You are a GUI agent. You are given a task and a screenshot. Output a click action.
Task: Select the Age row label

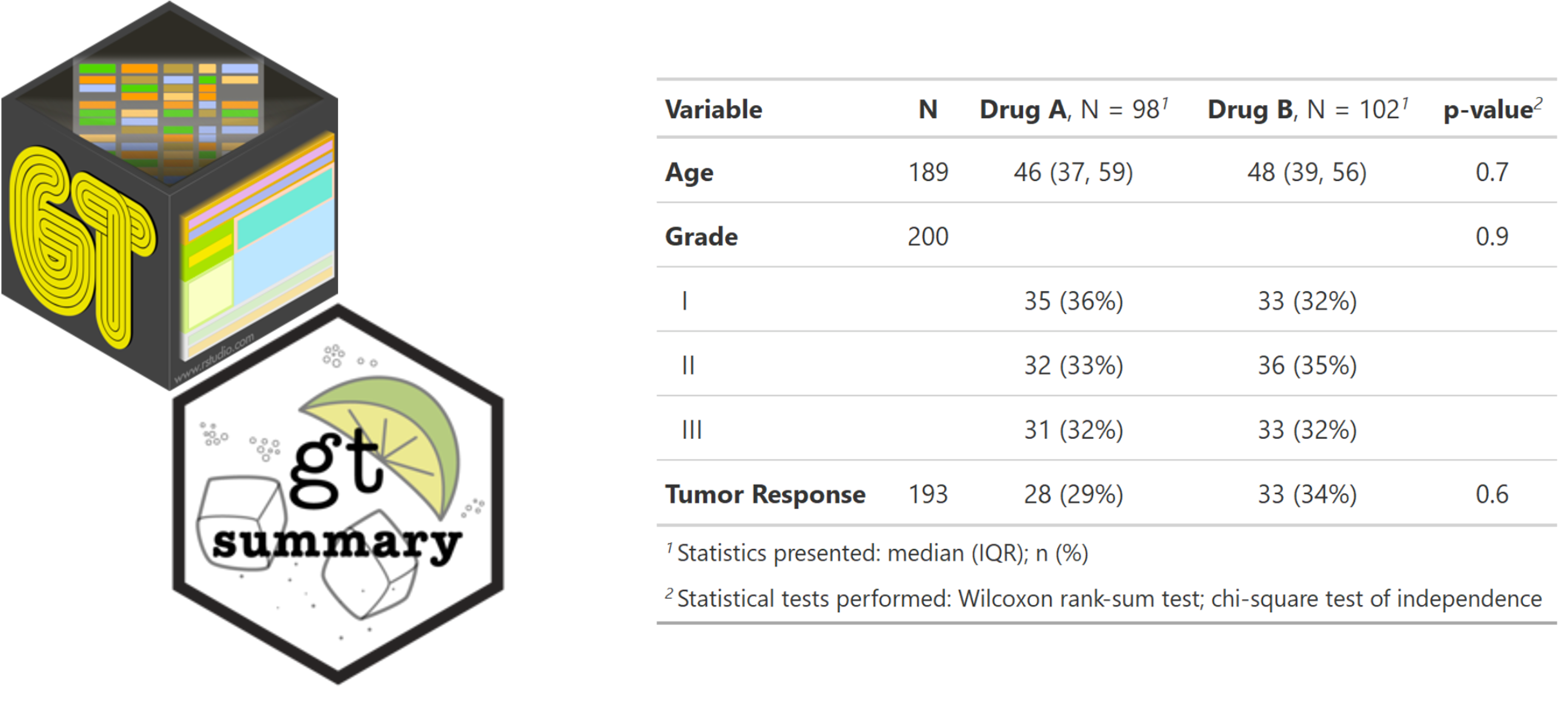coord(689,172)
